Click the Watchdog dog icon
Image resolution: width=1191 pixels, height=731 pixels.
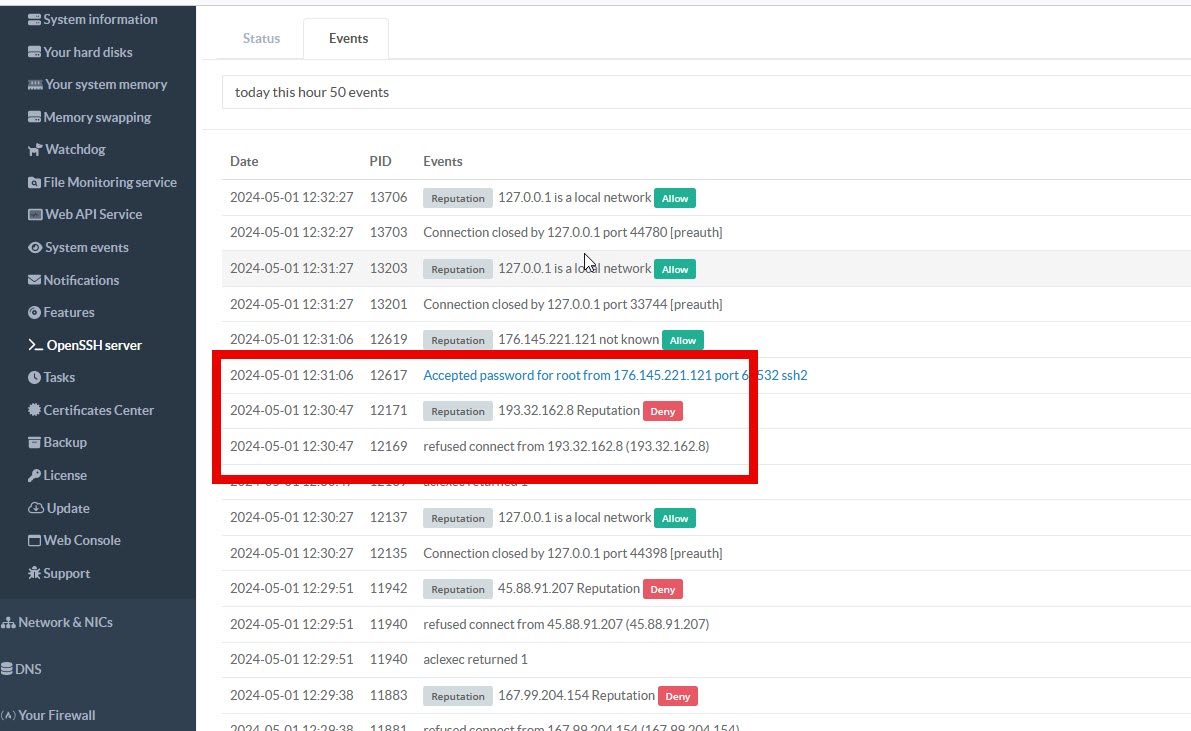pyautogui.click(x=35, y=150)
